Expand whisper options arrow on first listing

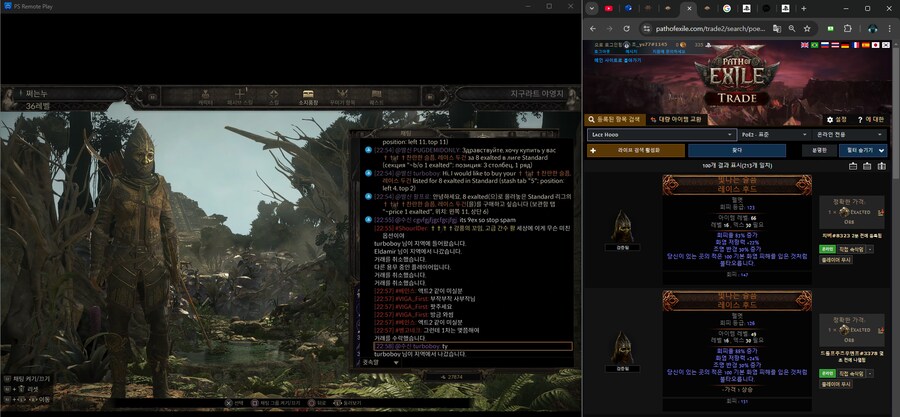pyautogui.click(x=870, y=250)
